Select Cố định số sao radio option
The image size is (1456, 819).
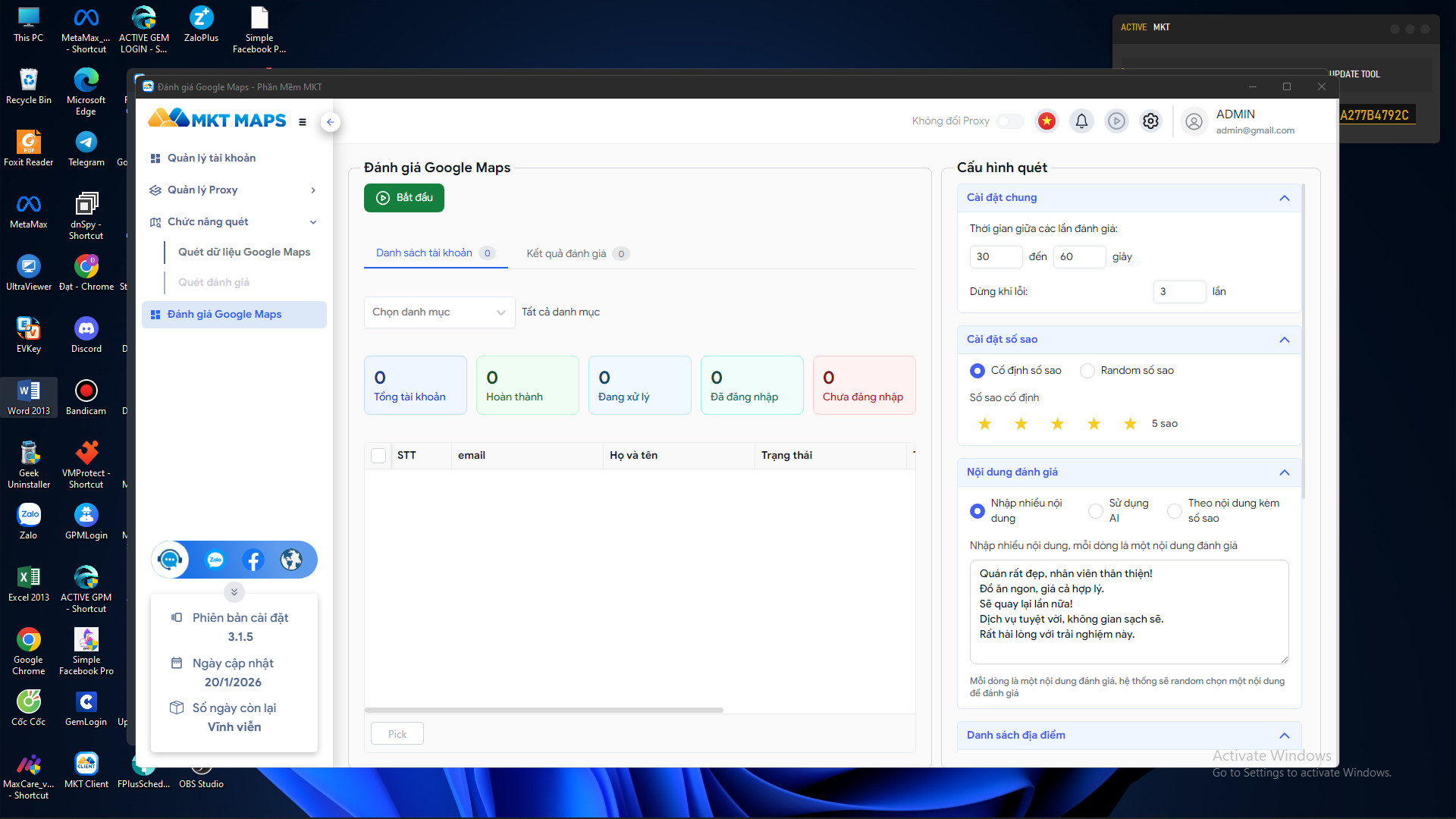tap(977, 371)
